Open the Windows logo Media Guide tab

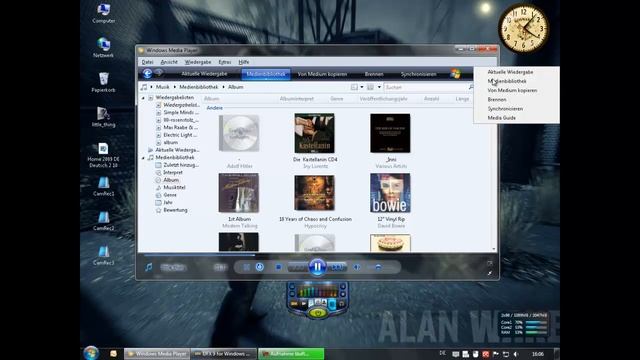coord(456,74)
